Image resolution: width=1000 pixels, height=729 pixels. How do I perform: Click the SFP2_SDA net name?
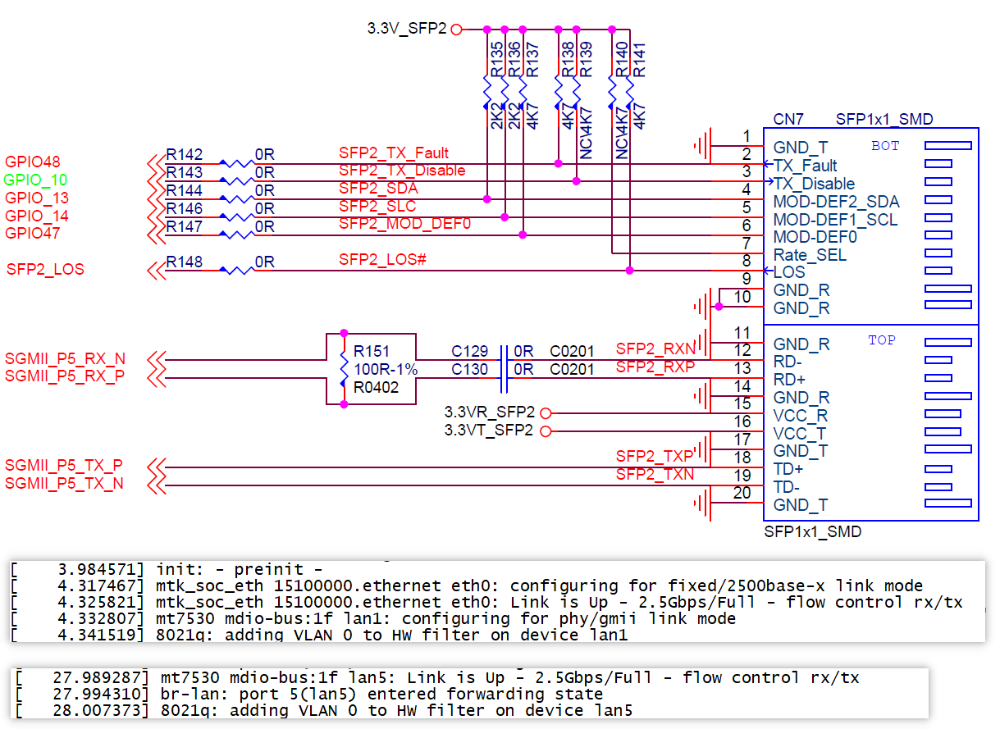pos(378,188)
